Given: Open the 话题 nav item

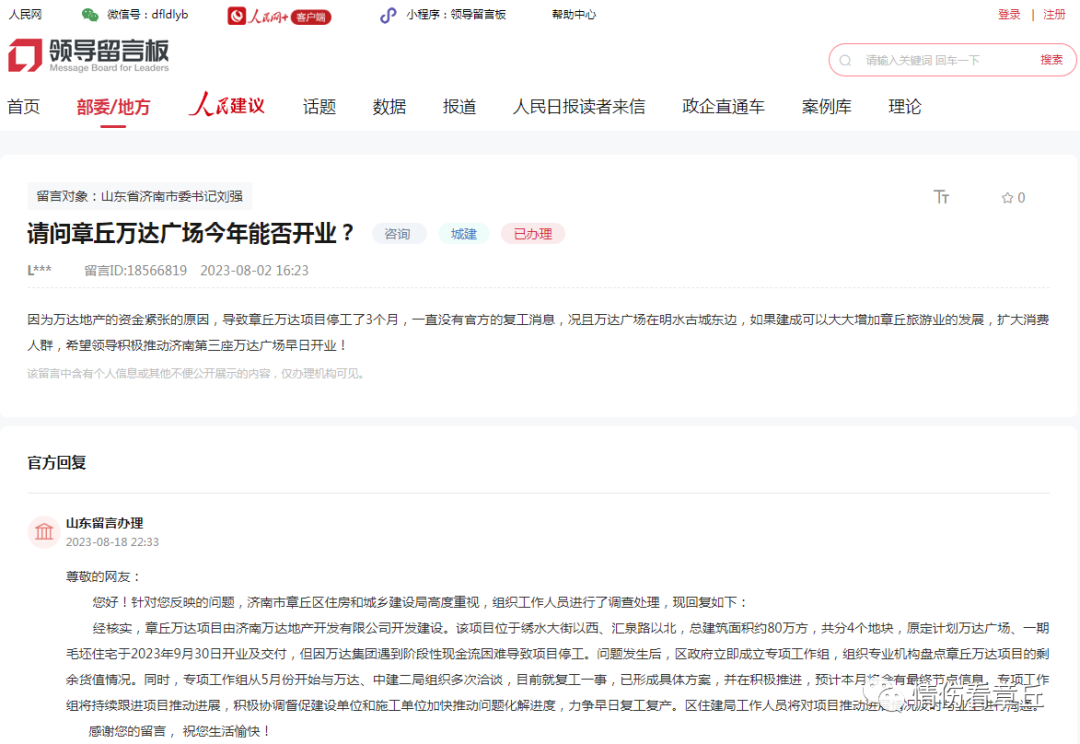Looking at the screenshot, I should coord(320,107).
